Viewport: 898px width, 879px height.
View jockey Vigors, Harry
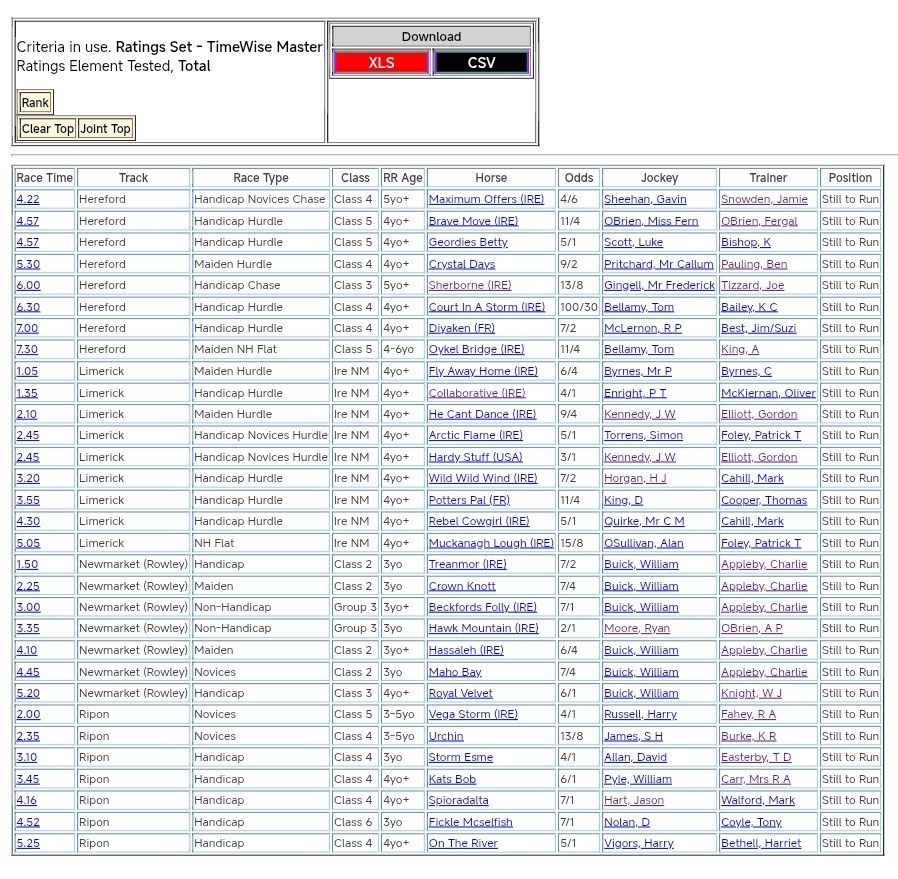click(x=639, y=843)
